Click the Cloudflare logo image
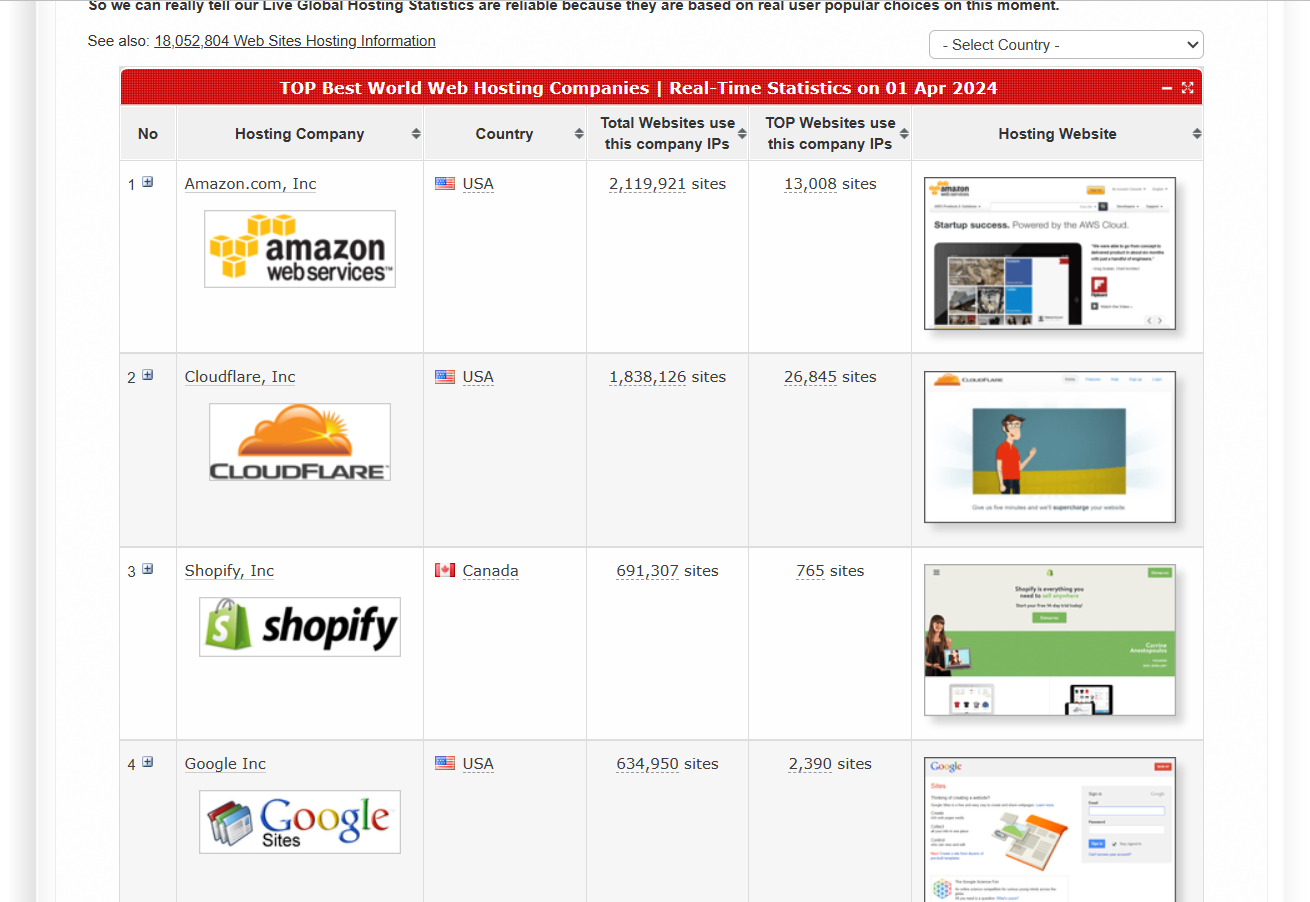Viewport: 1310px width, 902px height. tap(300, 442)
